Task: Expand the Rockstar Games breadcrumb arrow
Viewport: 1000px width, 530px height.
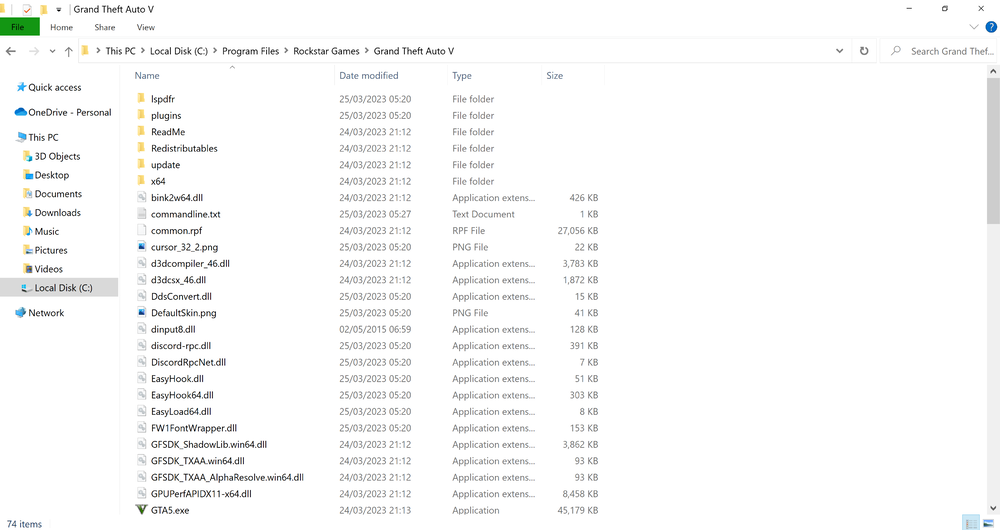Action: (367, 51)
